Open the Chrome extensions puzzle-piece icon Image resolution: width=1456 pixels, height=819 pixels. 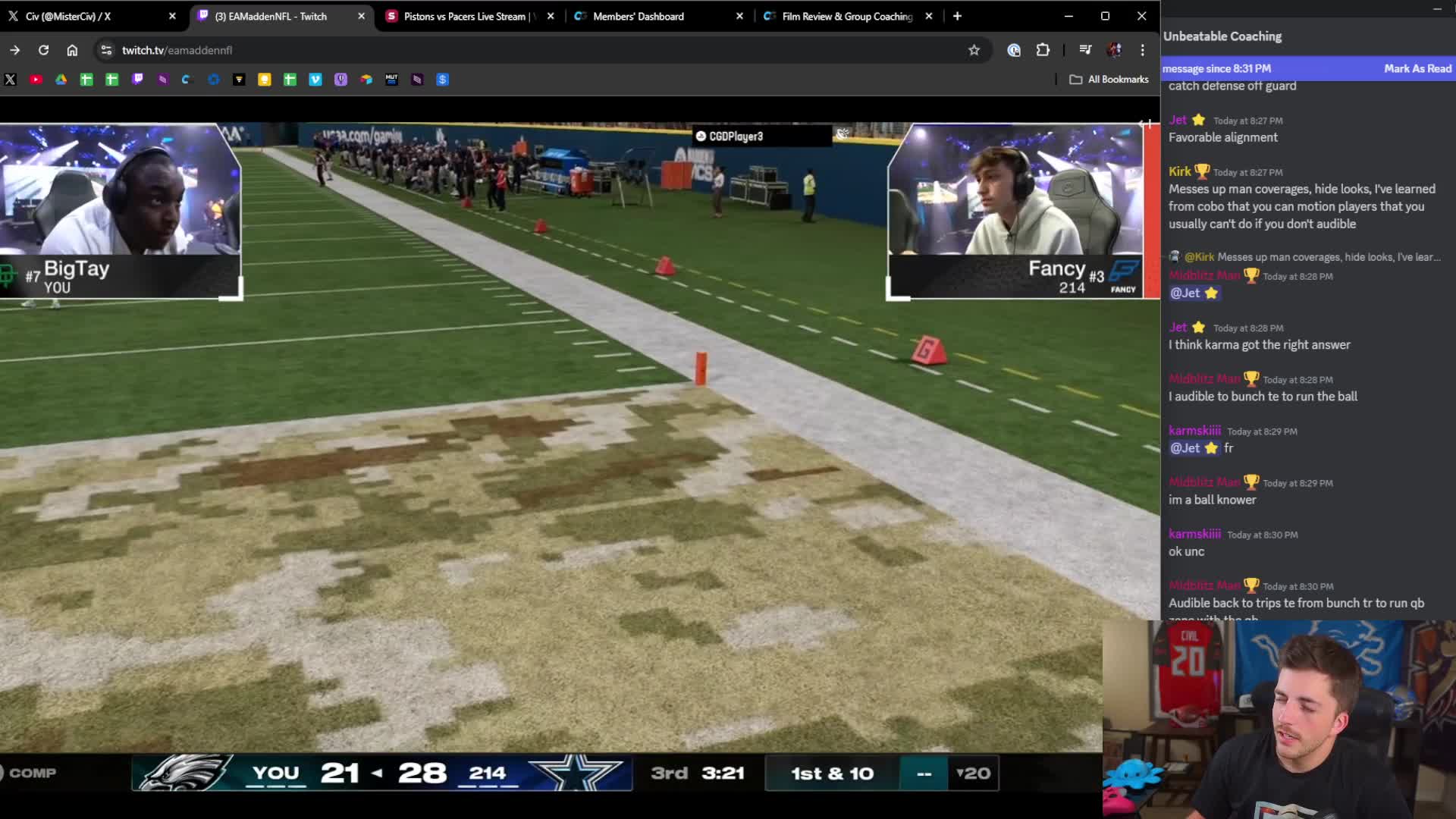[1043, 50]
